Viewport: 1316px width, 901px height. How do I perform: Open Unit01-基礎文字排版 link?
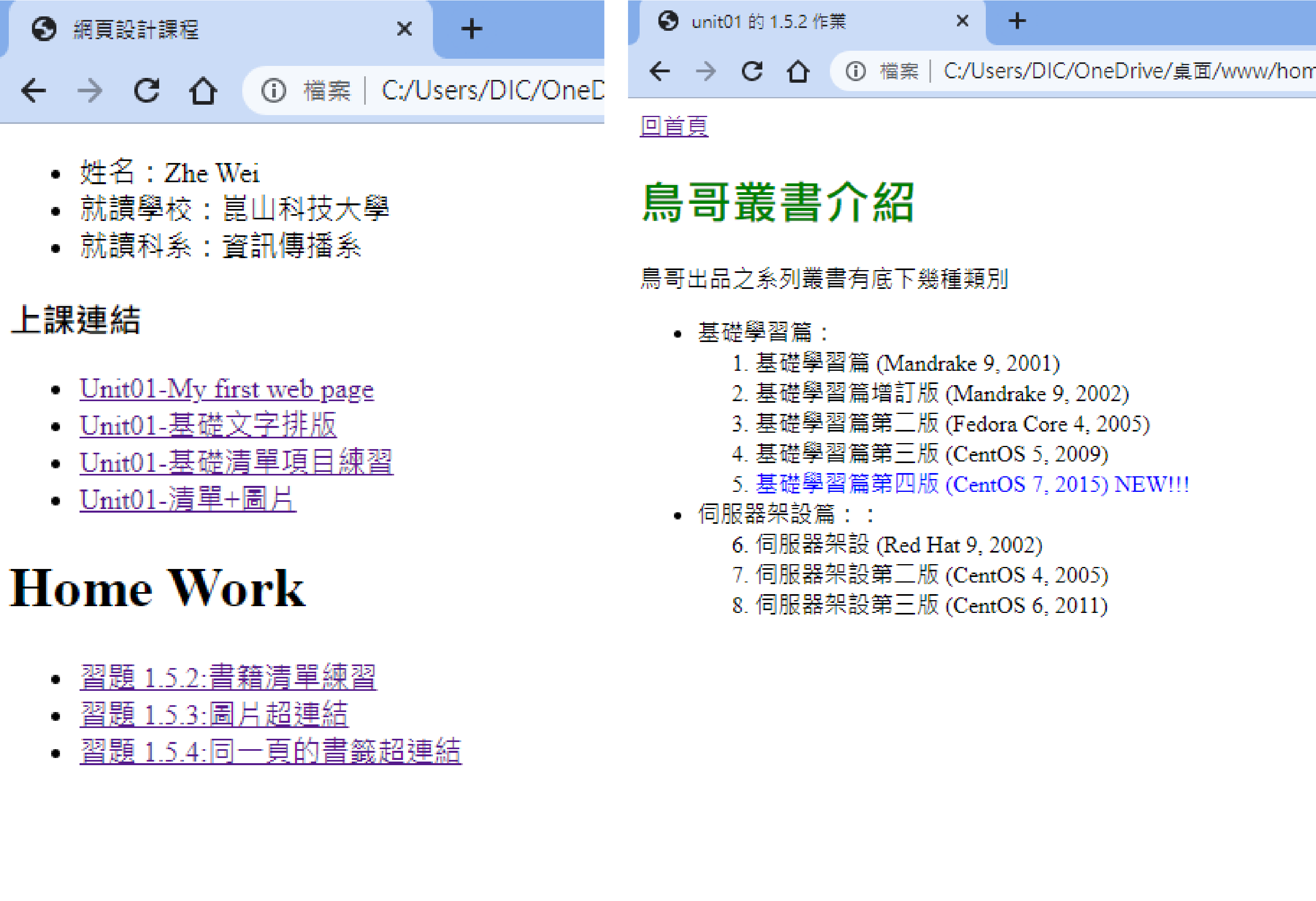point(208,426)
